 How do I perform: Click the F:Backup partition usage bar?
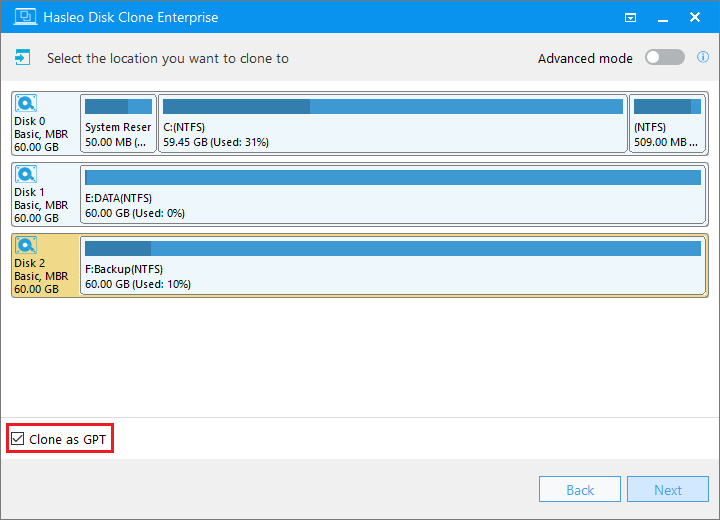pyautogui.click(x=393, y=249)
